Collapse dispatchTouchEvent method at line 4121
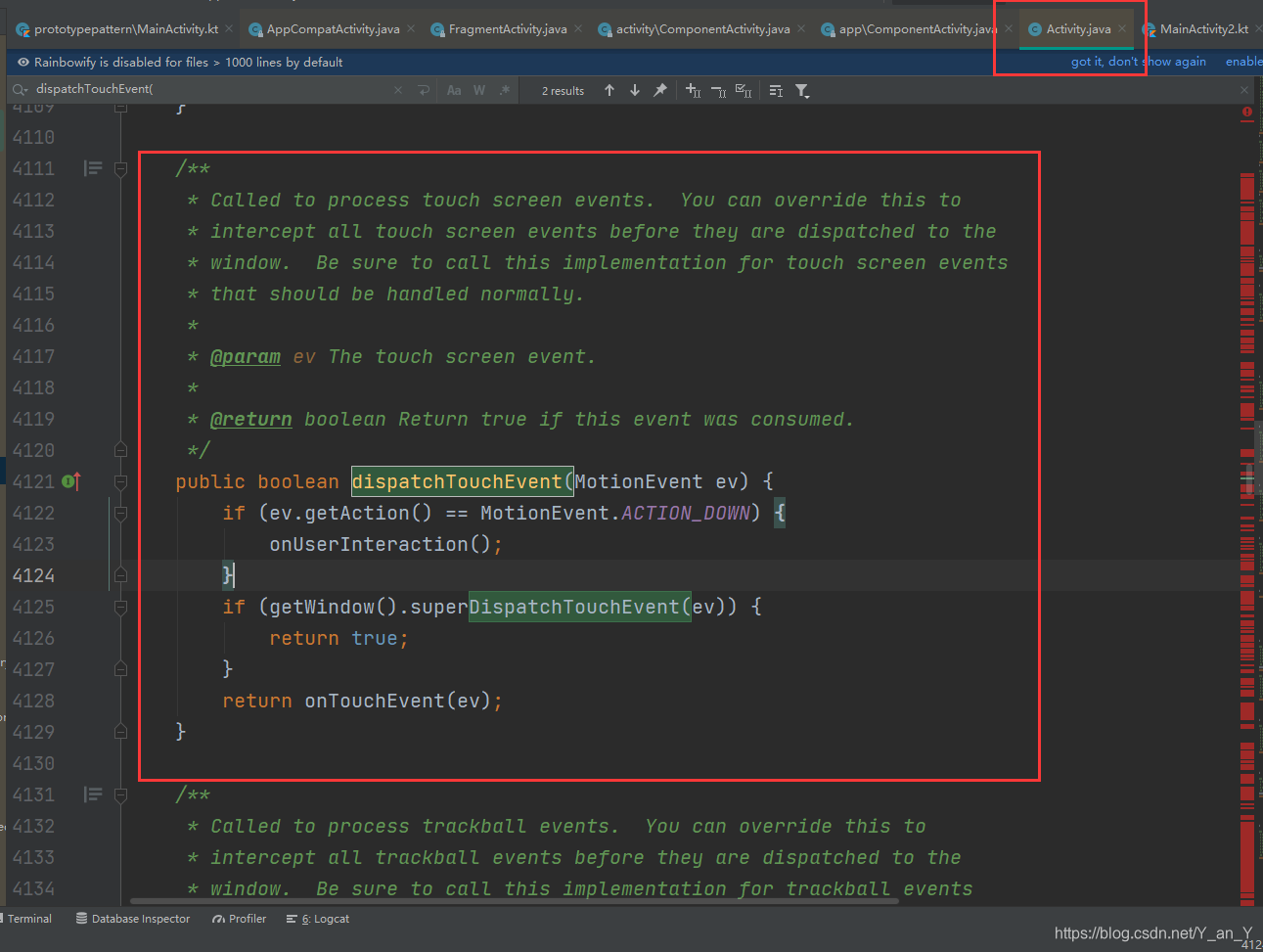The image size is (1263, 952). click(120, 481)
